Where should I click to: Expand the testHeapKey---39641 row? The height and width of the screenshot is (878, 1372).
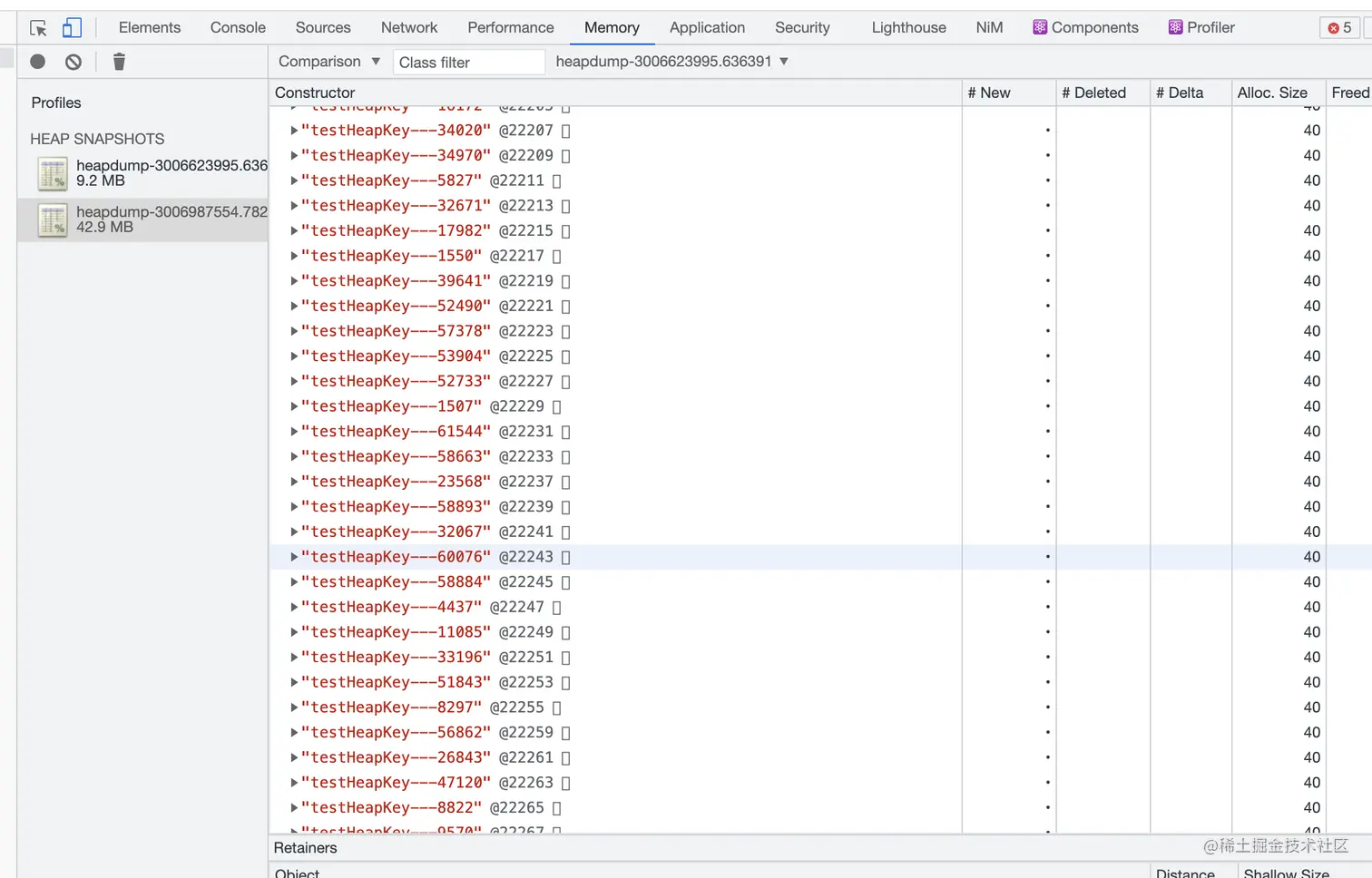click(294, 281)
